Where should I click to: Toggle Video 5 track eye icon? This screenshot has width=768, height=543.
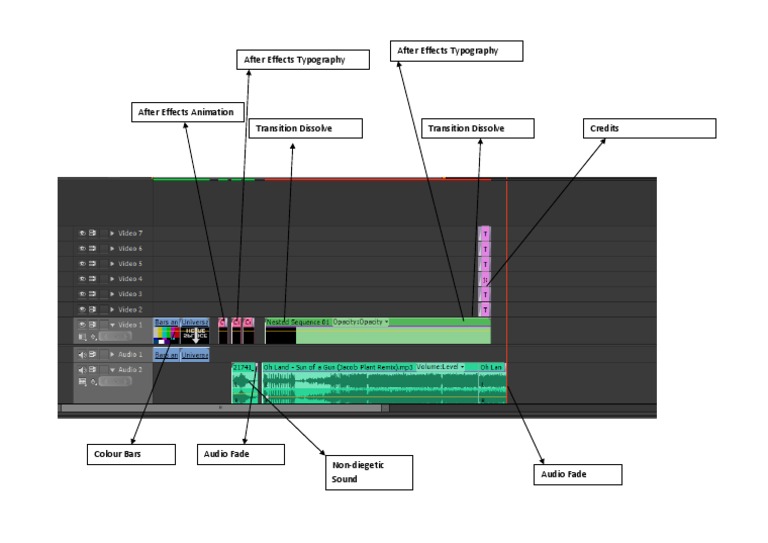coord(82,264)
